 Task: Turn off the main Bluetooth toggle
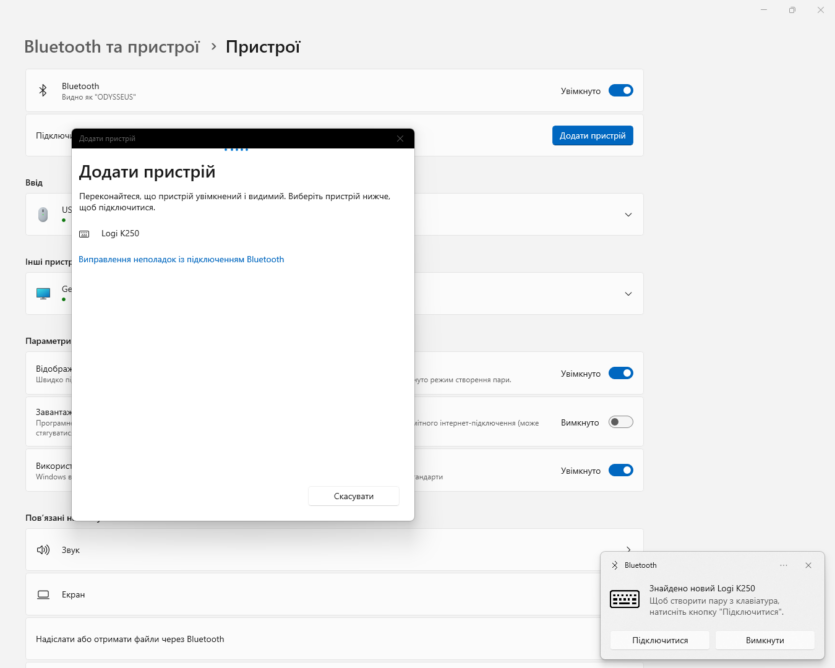point(621,91)
